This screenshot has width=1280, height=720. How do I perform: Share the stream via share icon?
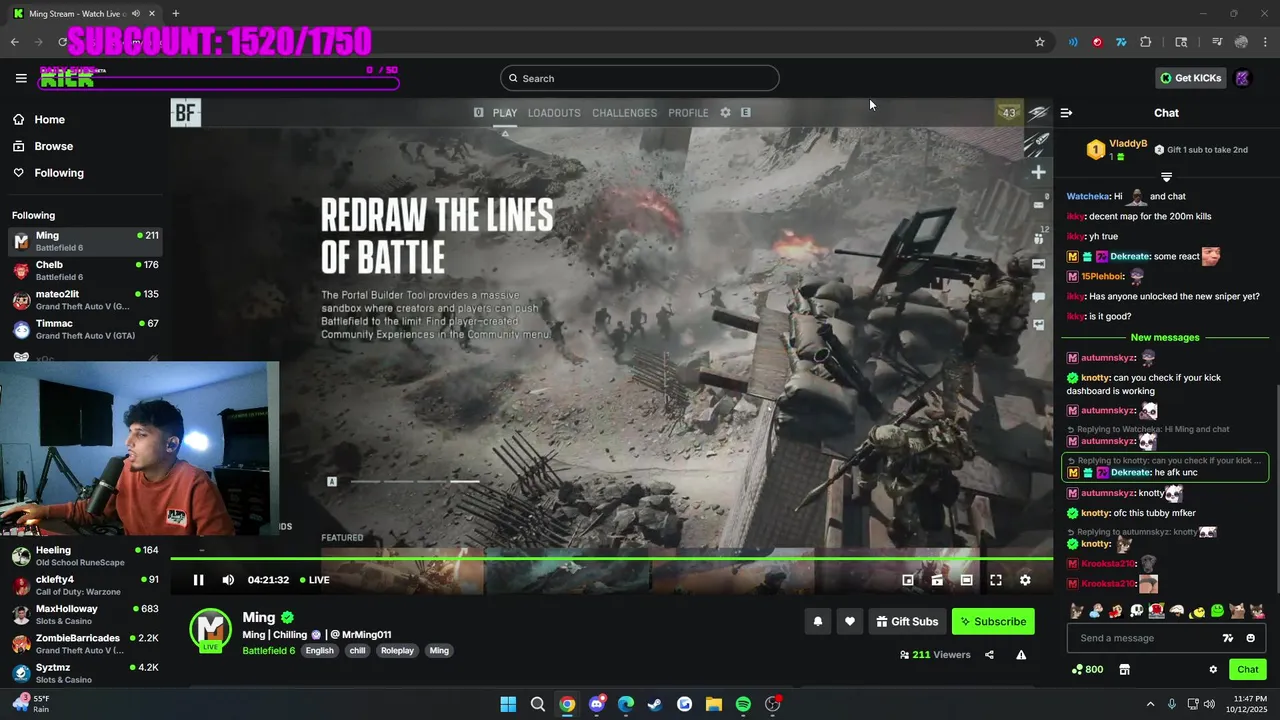click(989, 655)
